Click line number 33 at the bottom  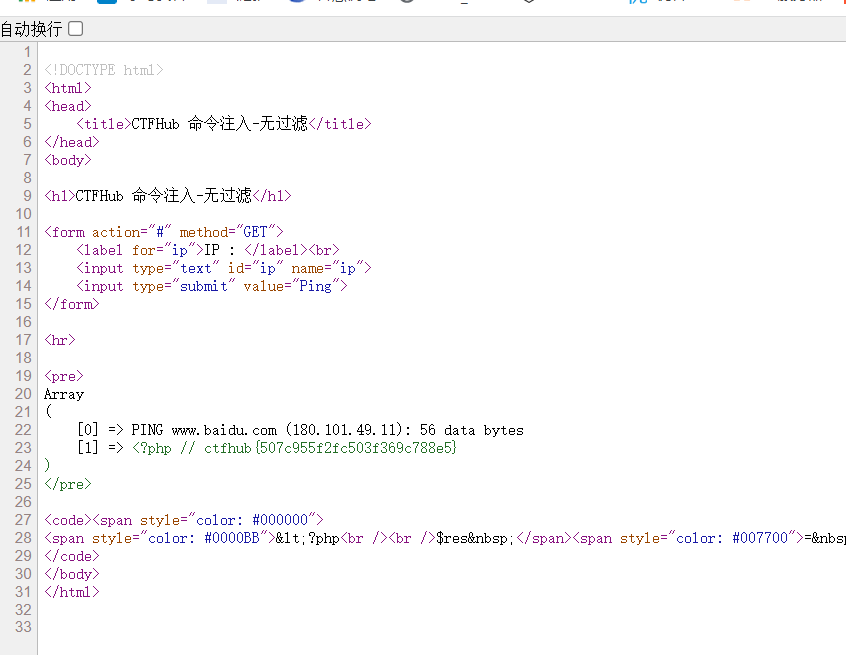(x=21, y=627)
